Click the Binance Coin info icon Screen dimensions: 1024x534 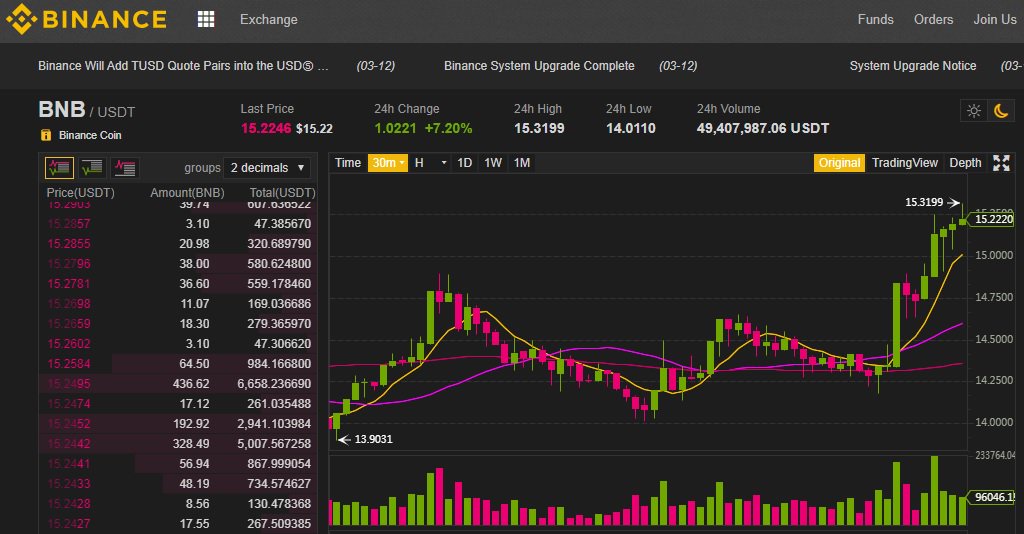pyautogui.click(x=46, y=135)
